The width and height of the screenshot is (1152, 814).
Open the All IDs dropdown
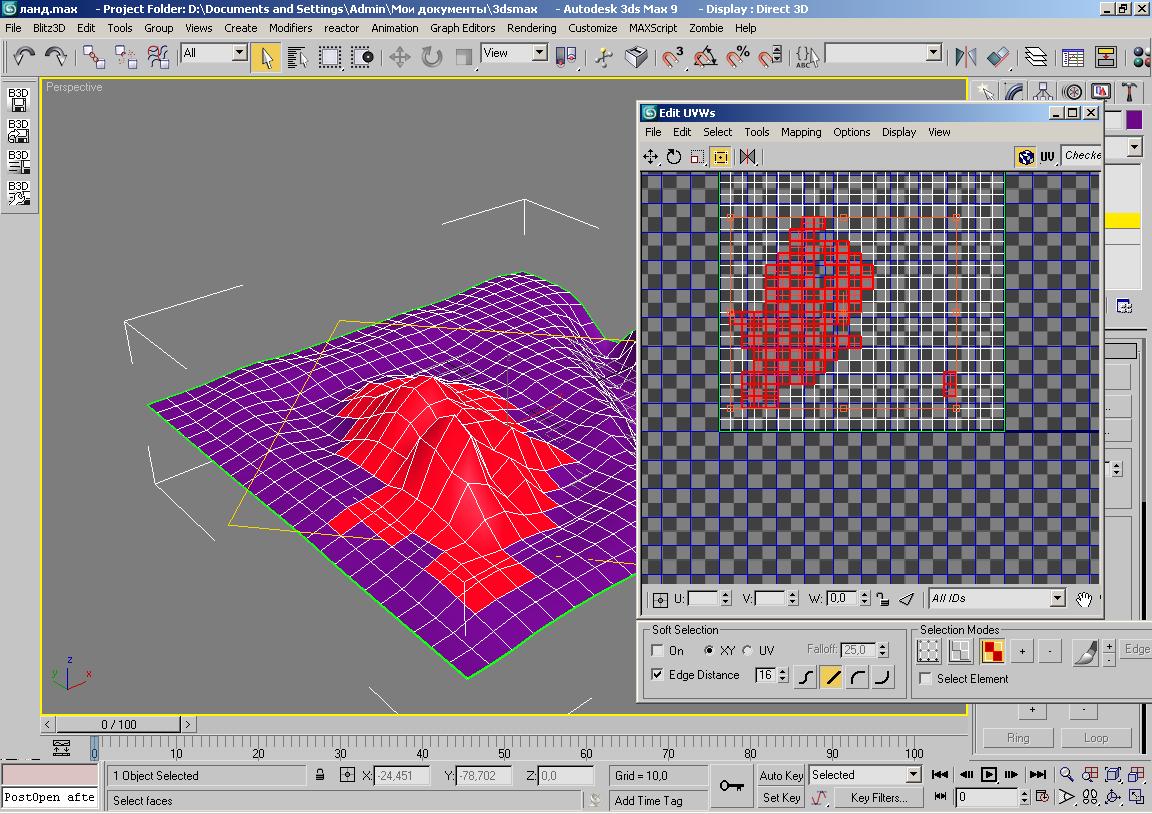pos(1057,599)
